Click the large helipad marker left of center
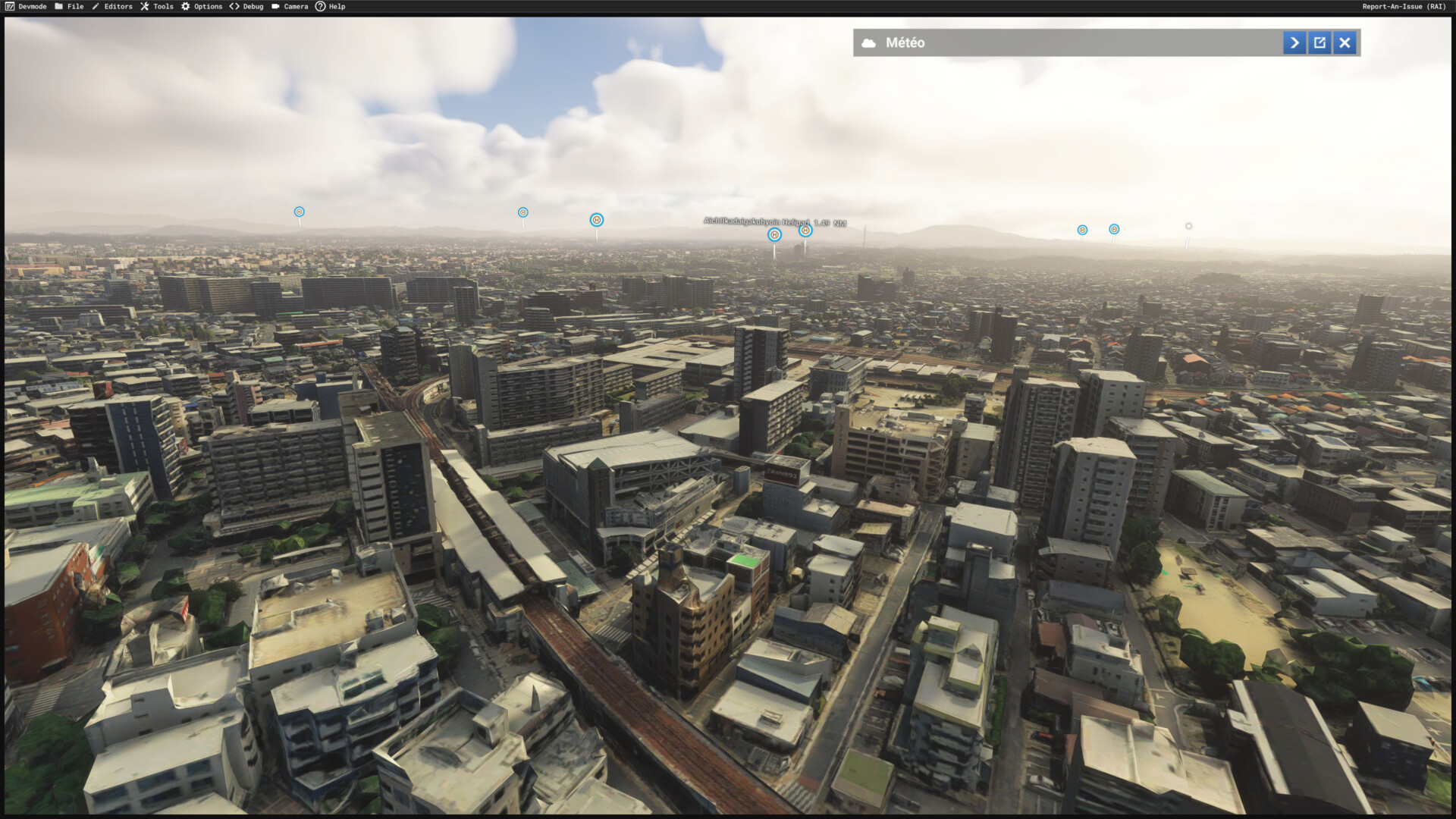Image resolution: width=1456 pixels, height=819 pixels. (597, 220)
